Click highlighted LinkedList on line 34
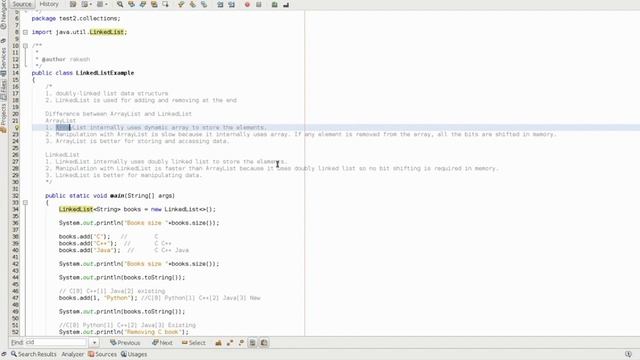The height and width of the screenshot is (360, 640). [x=76, y=209]
